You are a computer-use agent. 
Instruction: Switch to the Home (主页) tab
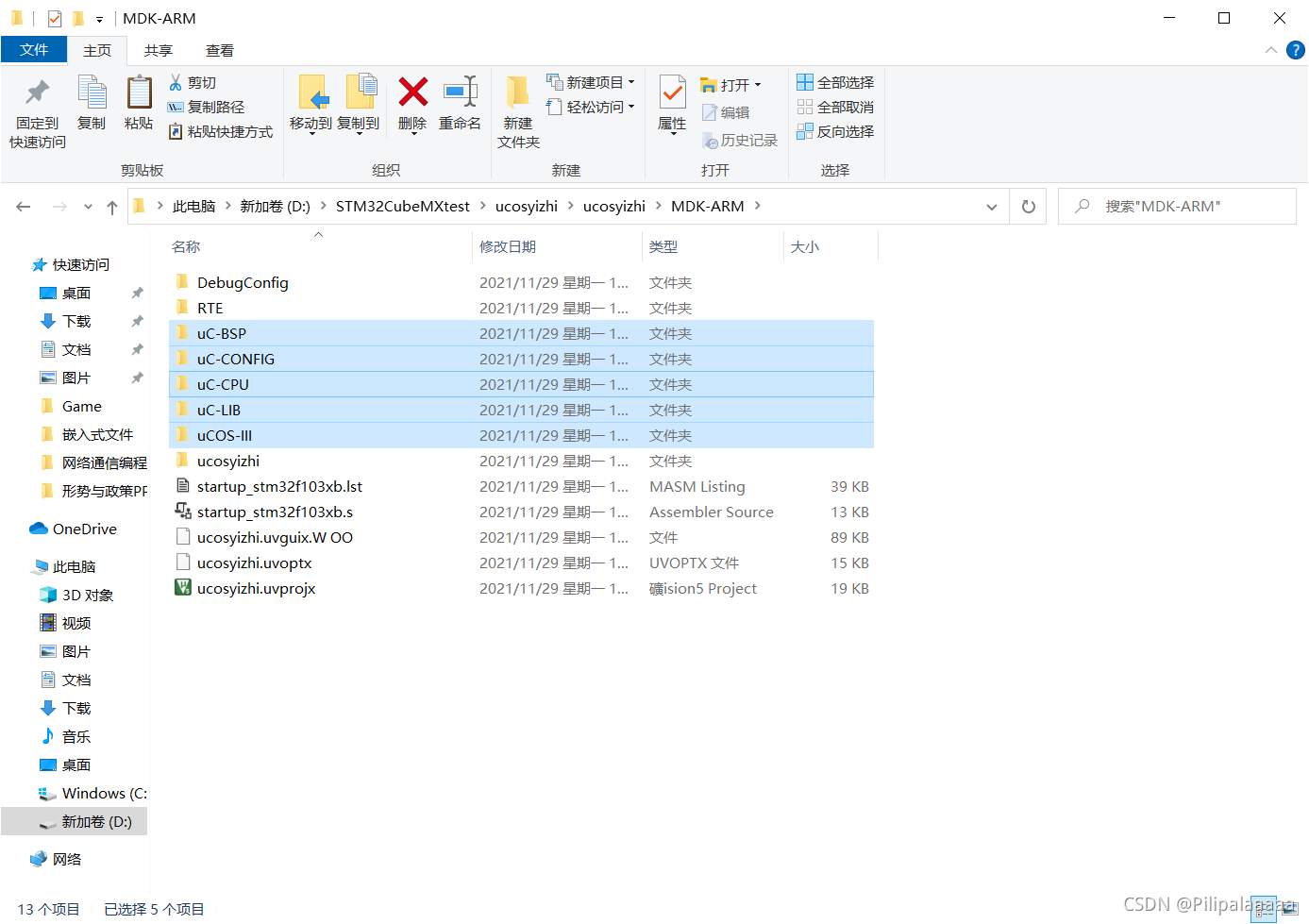(97, 50)
